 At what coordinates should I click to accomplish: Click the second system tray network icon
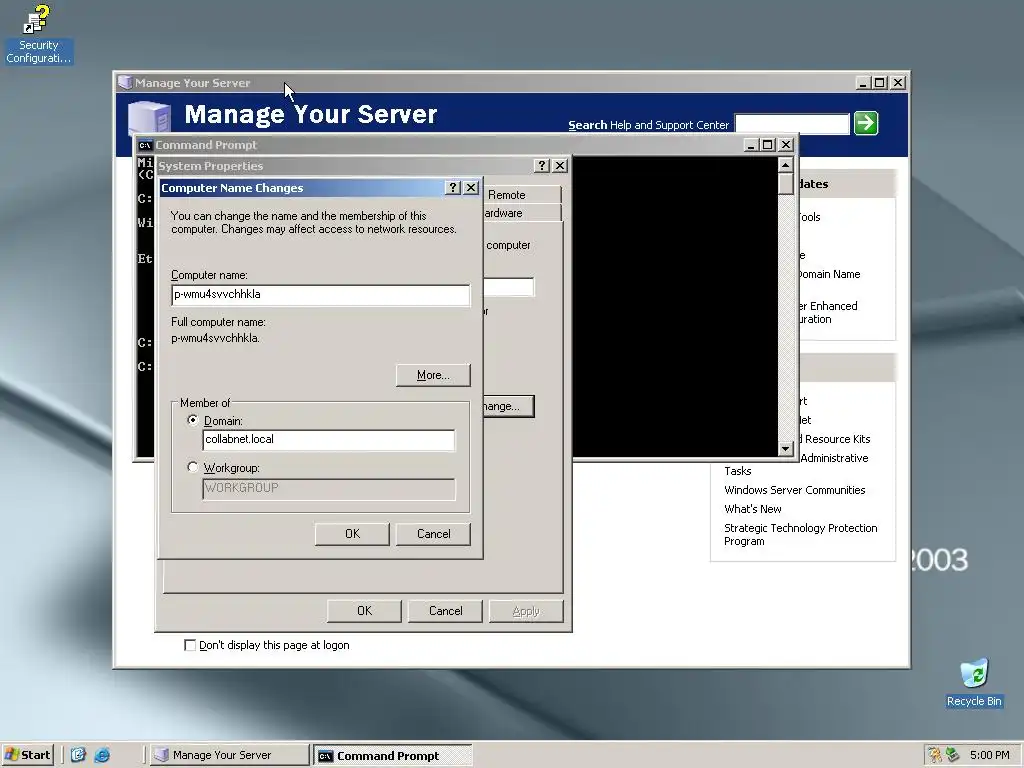click(953, 755)
